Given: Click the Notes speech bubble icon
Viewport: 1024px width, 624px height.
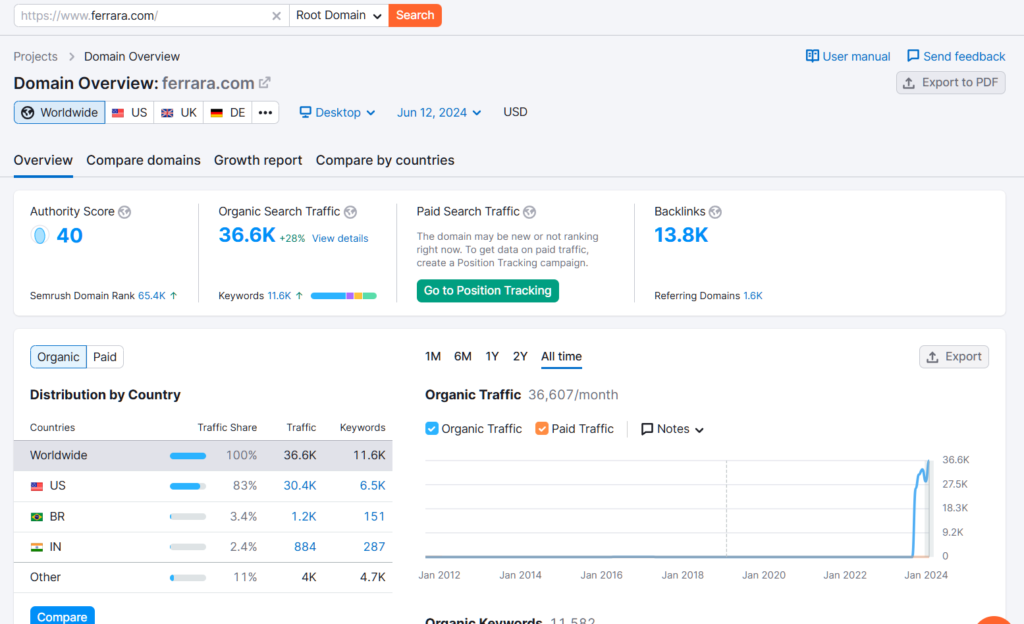Looking at the screenshot, I should click(x=647, y=429).
